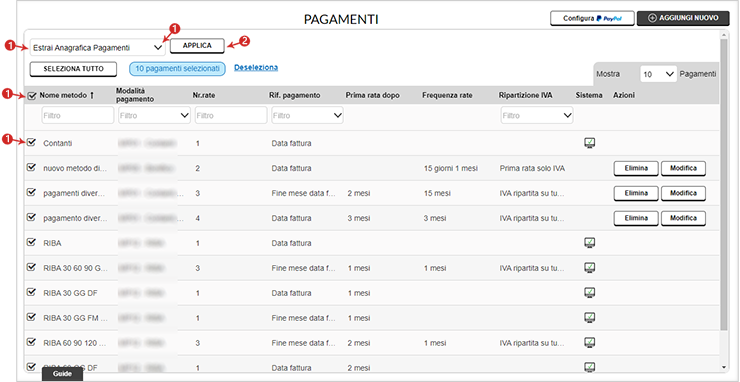Click the PAGAMENTI page title
This screenshot has width=740, height=382.
[x=341, y=19]
